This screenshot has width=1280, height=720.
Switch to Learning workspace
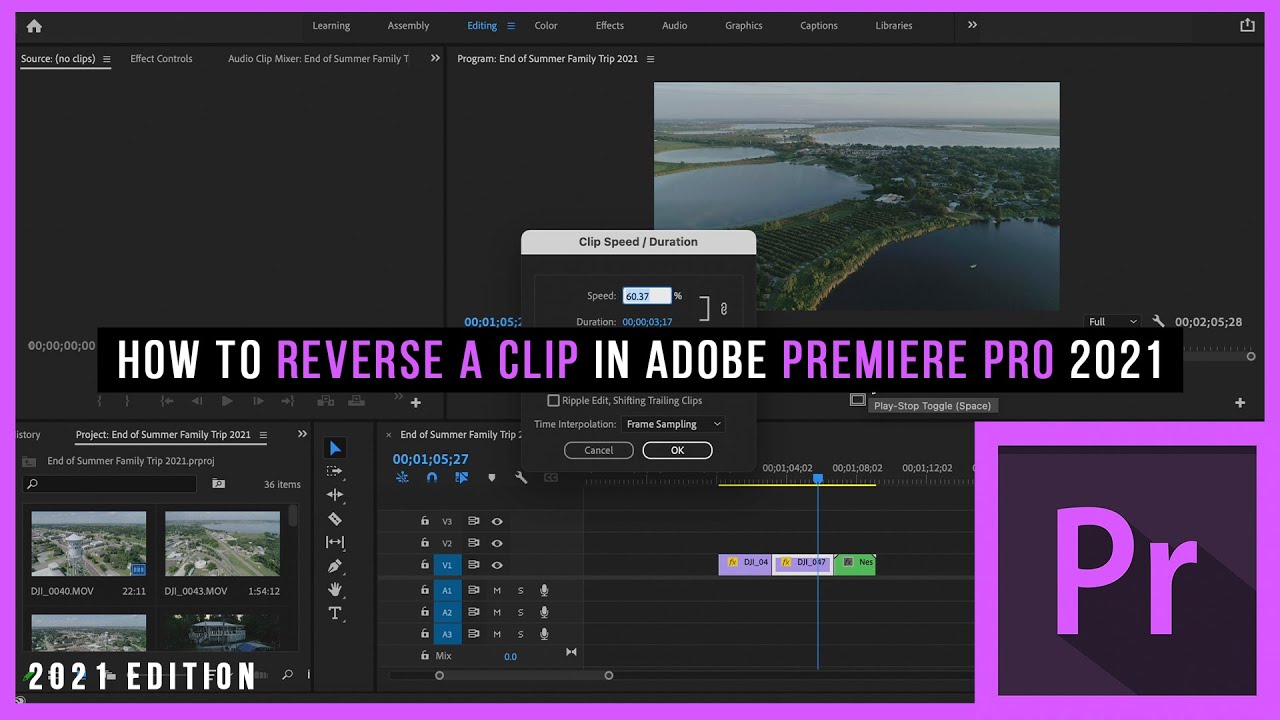(x=331, y=26)
